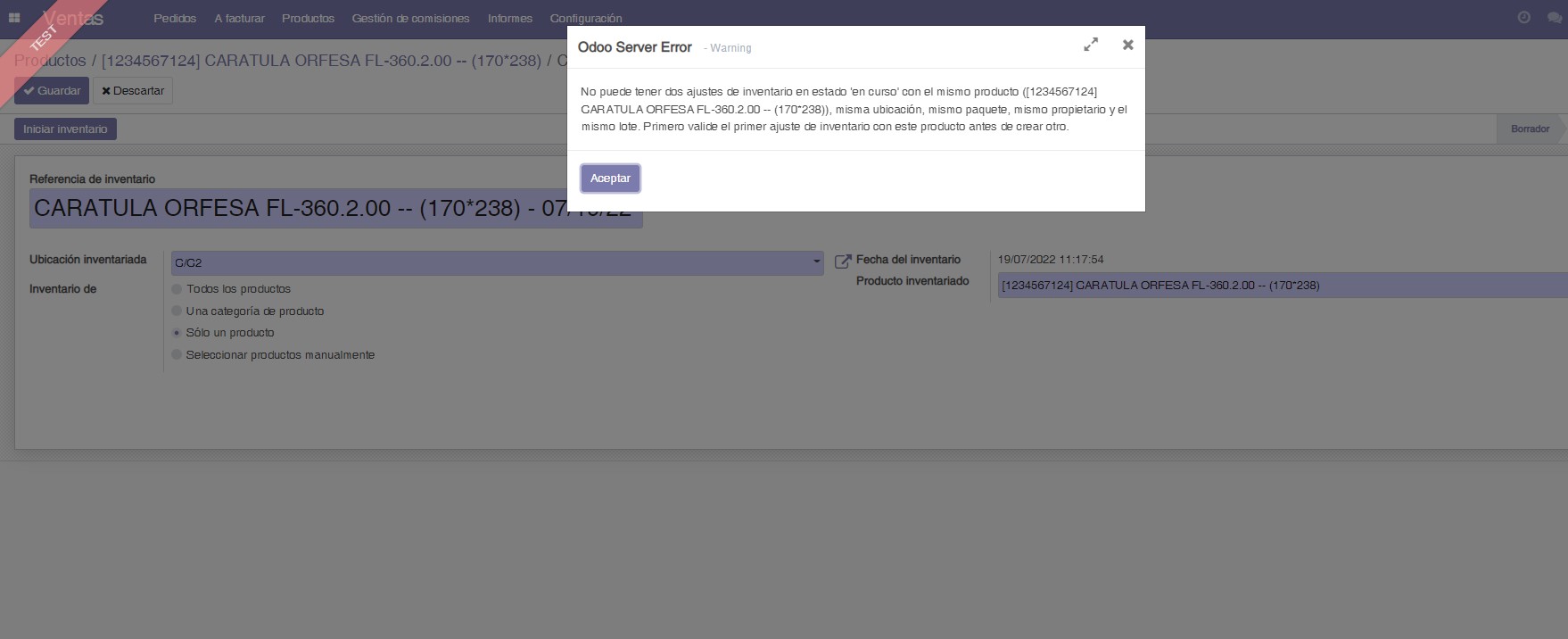Viewport: 1568px width, 639px height.
Task: Click the Guardar button
Action: point(52,91)
